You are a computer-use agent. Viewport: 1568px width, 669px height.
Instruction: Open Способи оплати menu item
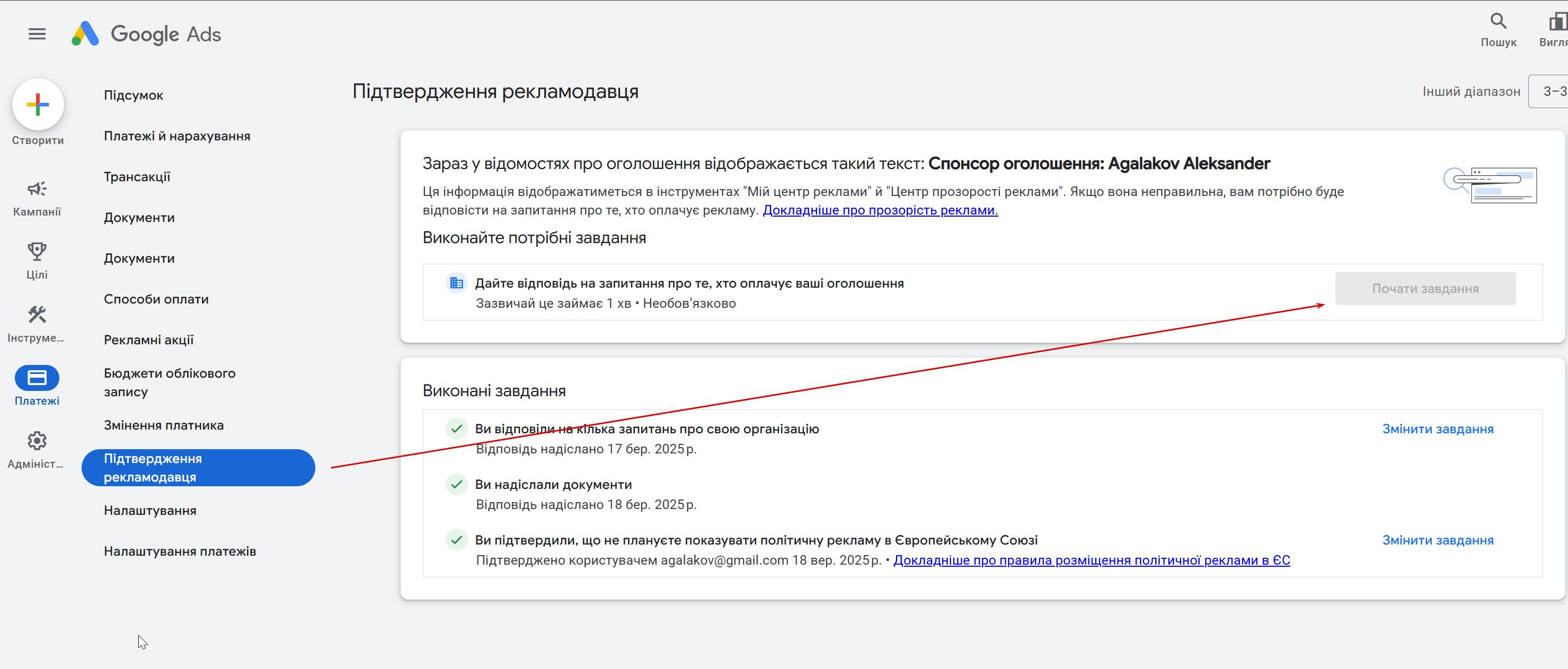pos(156,299)
